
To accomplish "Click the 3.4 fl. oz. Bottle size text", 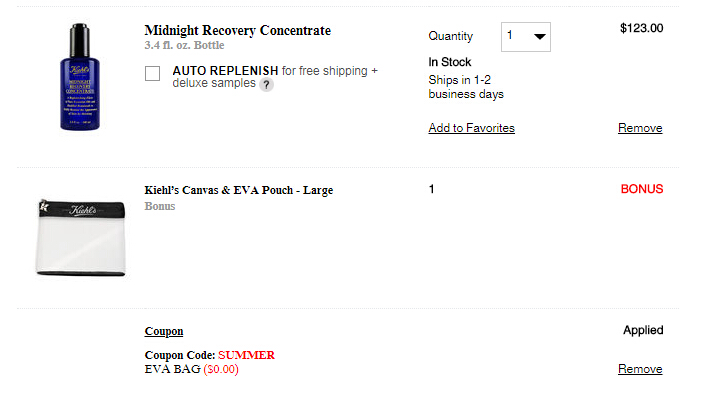I will tap(184, 46).
